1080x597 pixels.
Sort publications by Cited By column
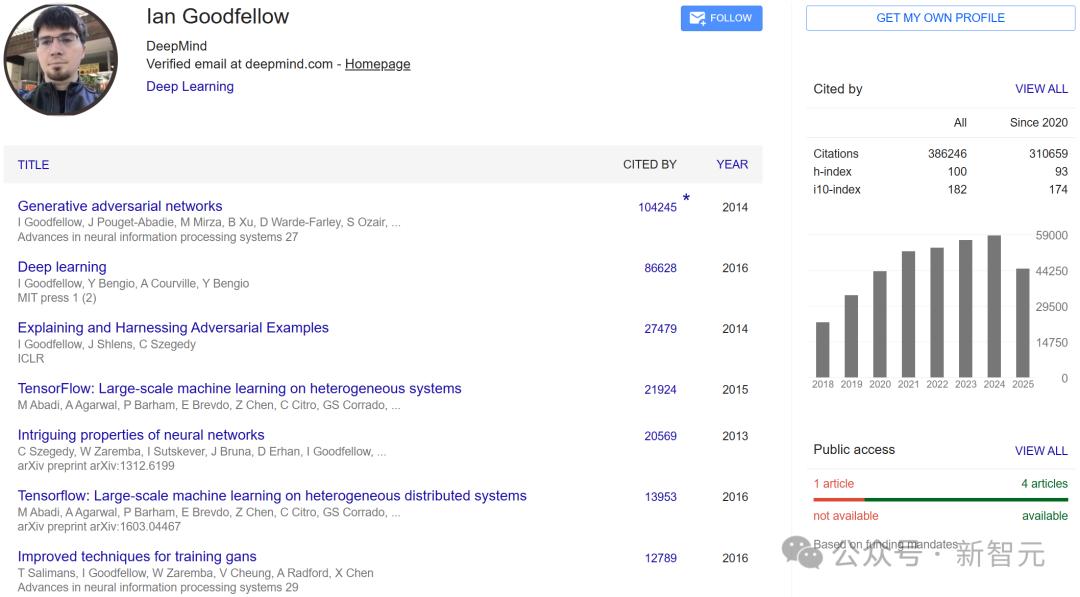[649, 165]
